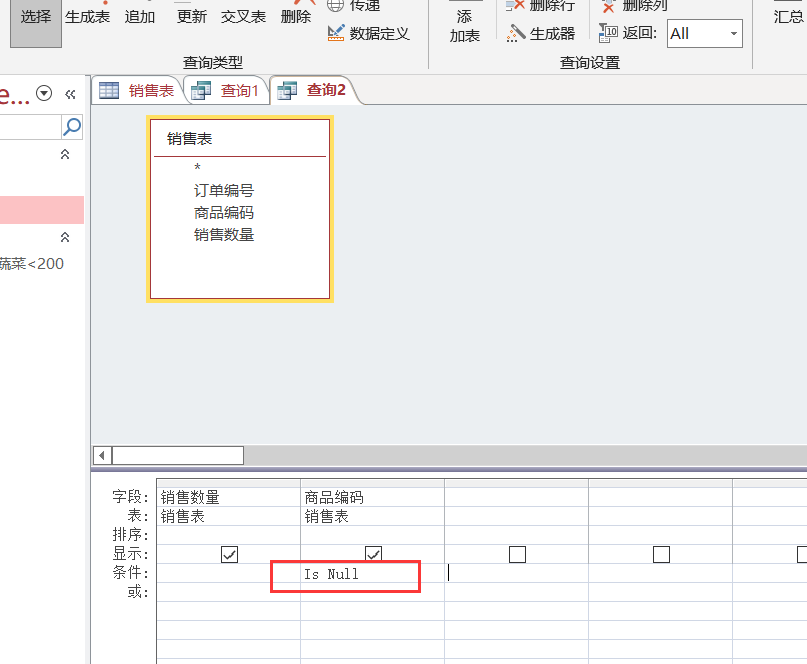Open the query ending 蔬菜<200
This screenshot has width=807, height=664.
point(32,264)
